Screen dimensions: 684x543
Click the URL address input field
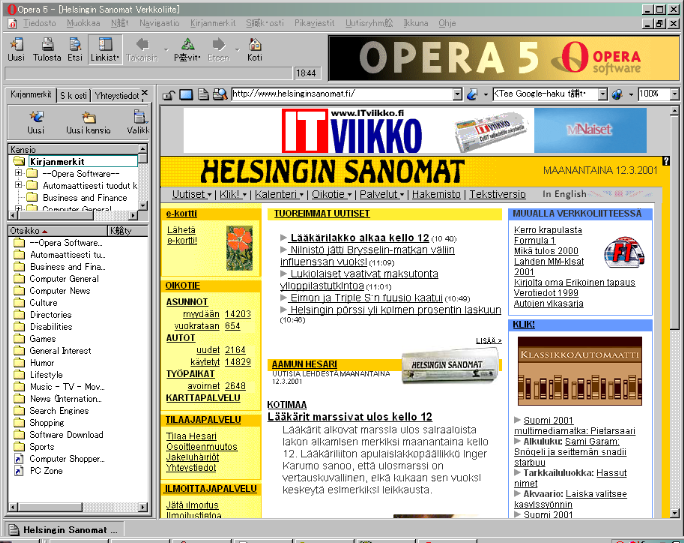pos(342,94)
